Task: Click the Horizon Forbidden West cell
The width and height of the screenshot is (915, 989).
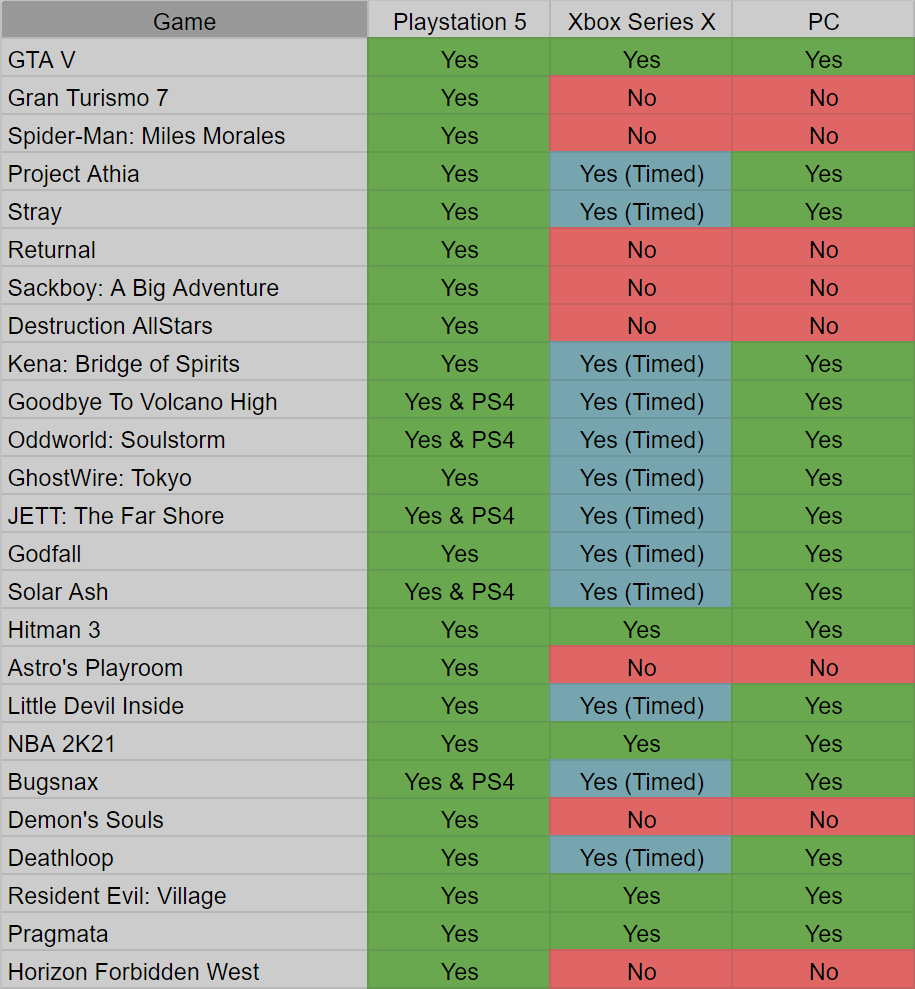Action: [x=184, y=971]
